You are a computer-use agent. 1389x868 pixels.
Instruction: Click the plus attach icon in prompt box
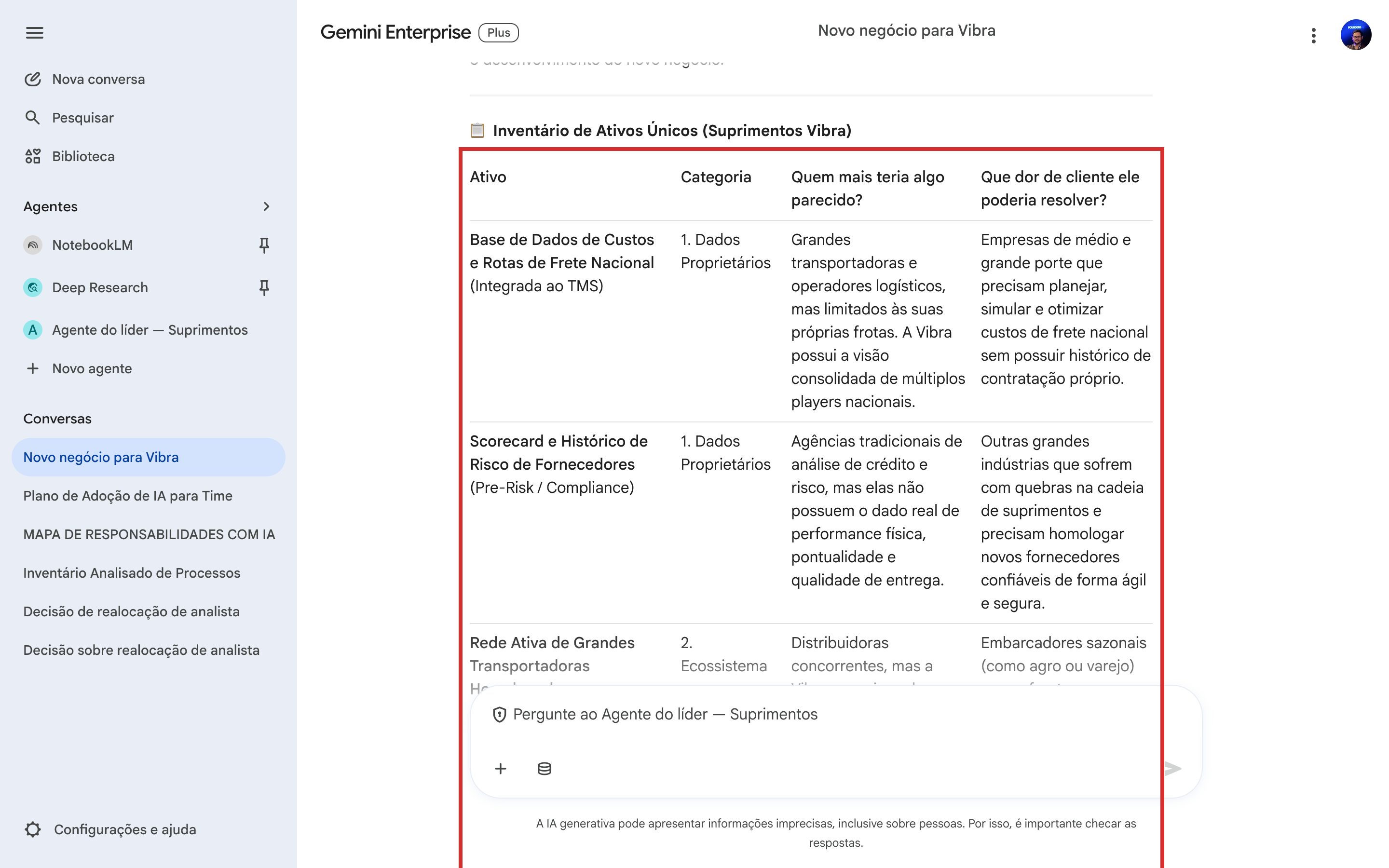click(x=501, y=769)
